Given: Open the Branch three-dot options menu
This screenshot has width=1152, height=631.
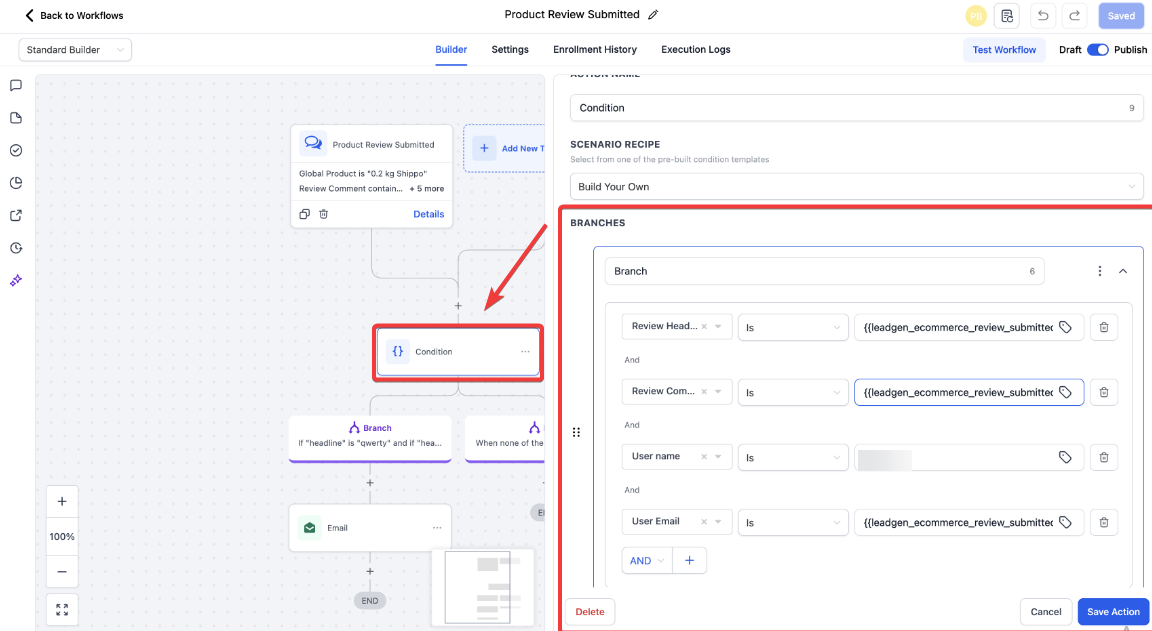Looking at the screenshot, I should [x=1100, y=271].
